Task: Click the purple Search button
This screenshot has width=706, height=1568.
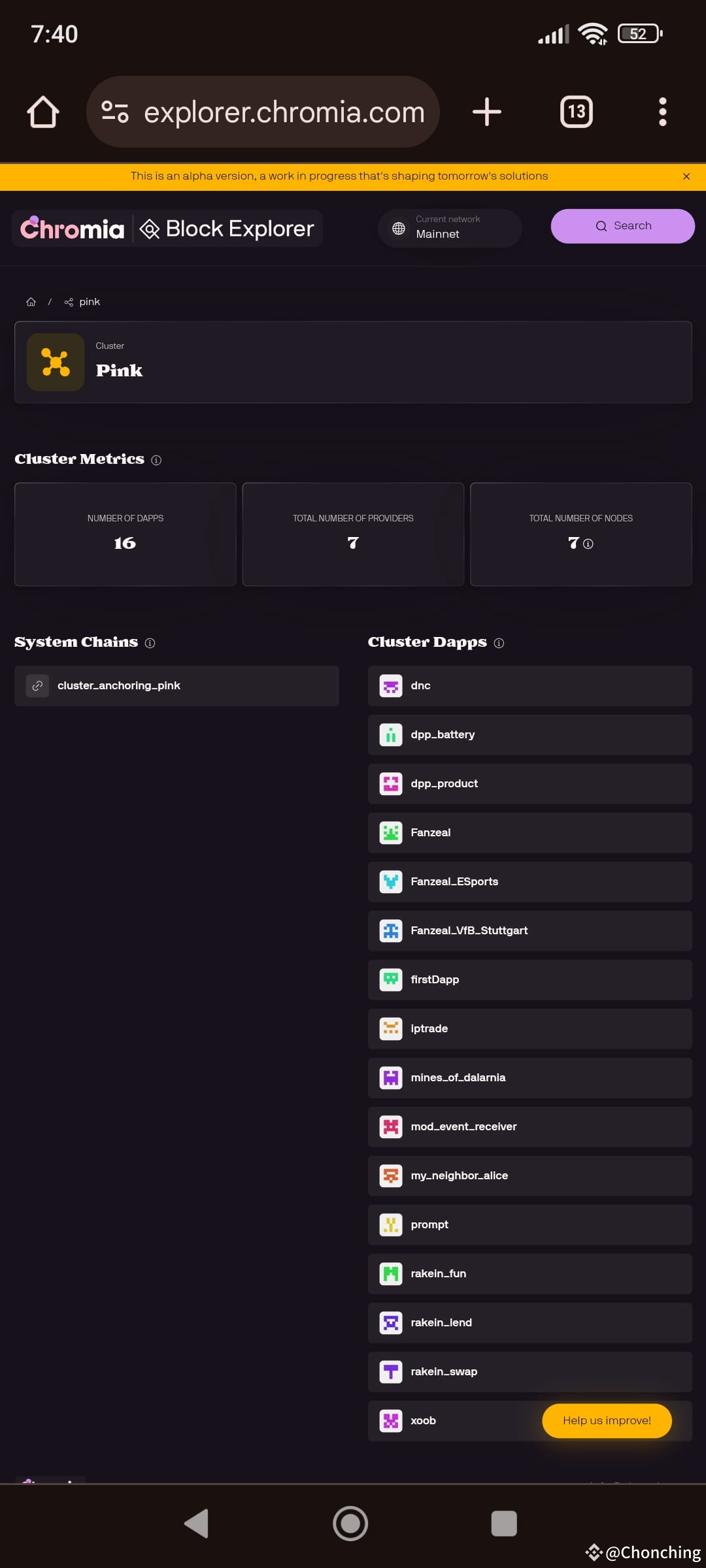Action: pyautogui.click(x=622, y=226)
